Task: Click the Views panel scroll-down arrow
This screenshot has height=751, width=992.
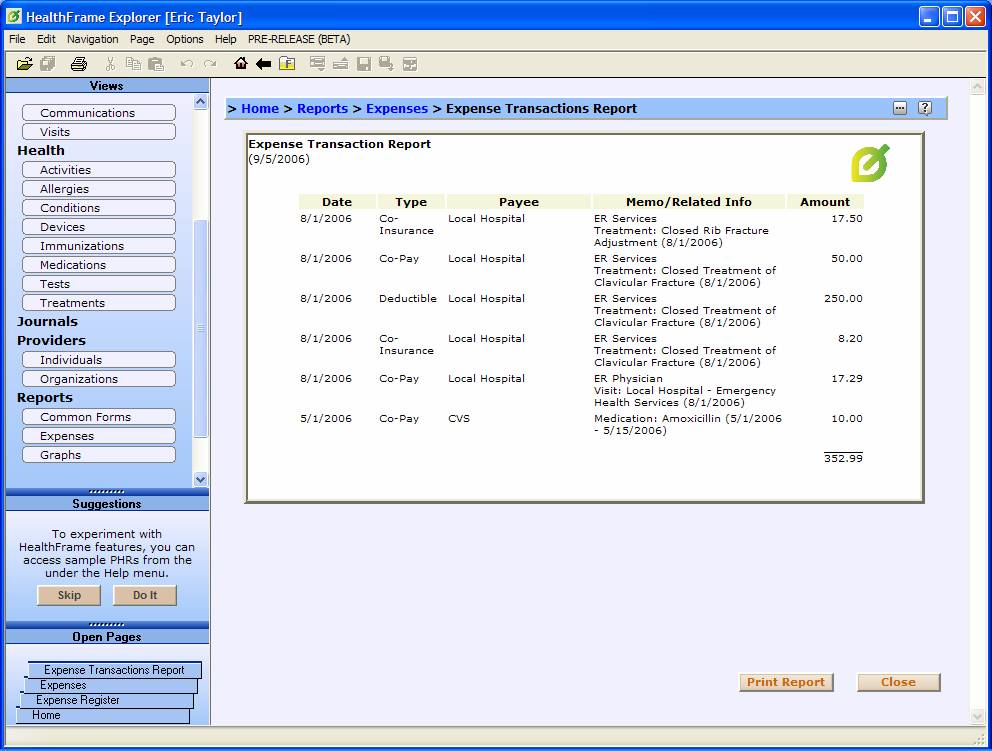Action: pyautogui.click(x=201, y=480)
